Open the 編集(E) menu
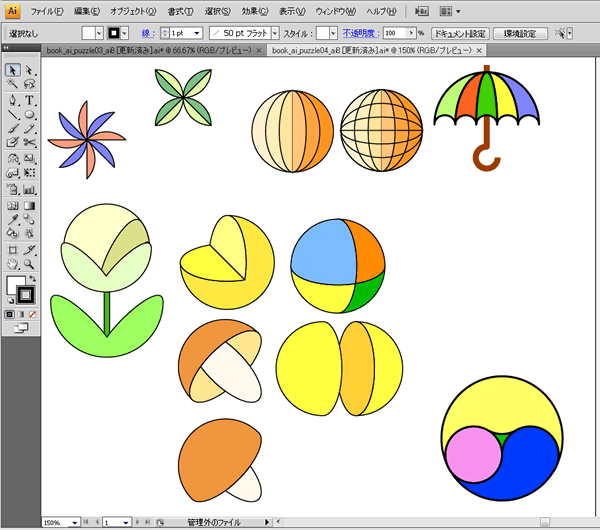Screen dimensions: 600x530 pos(87,11)
